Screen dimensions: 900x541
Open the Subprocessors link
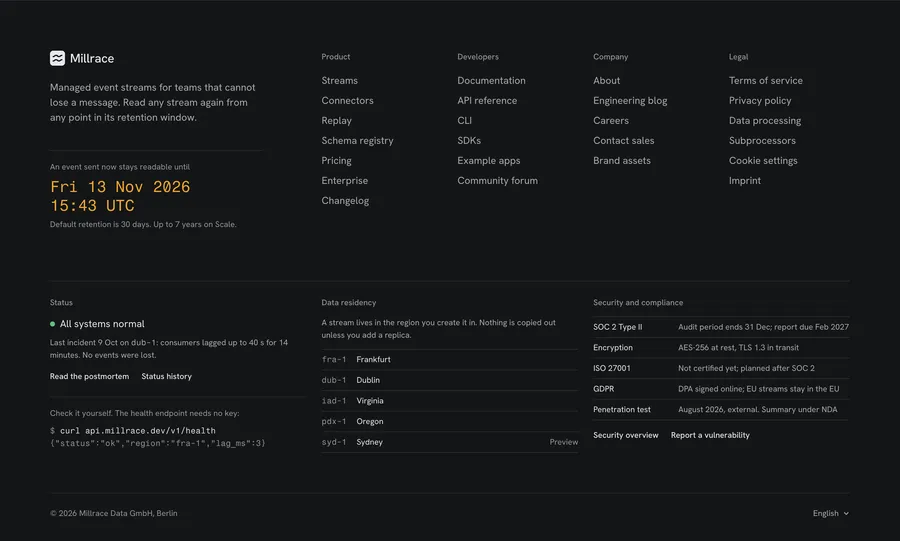[x=762, y=141]
